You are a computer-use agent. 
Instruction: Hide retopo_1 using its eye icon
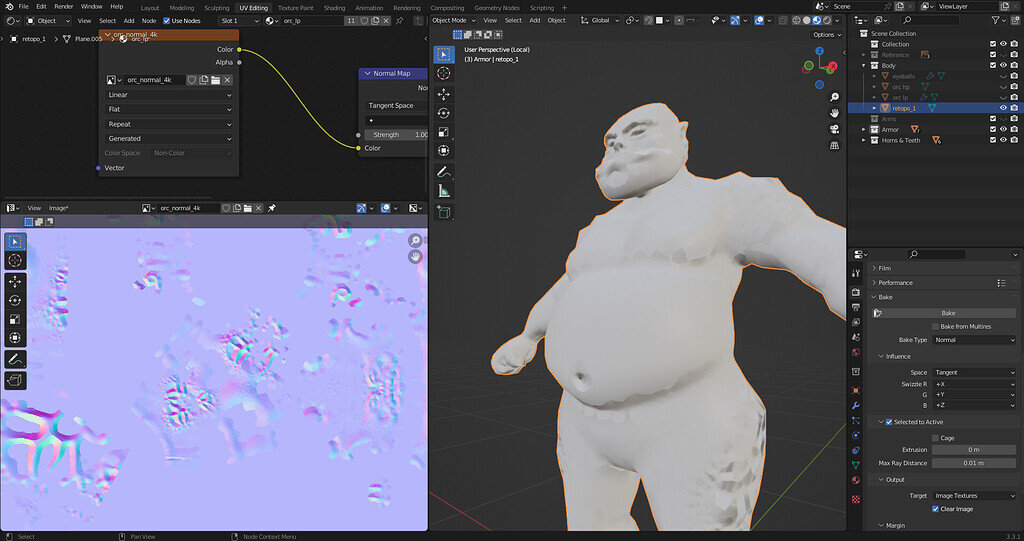point(1003,108)
